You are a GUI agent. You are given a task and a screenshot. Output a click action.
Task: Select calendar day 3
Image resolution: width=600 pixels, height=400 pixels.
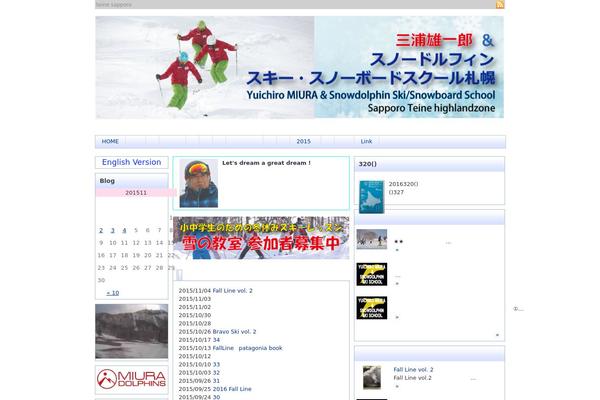coord(112,230)
